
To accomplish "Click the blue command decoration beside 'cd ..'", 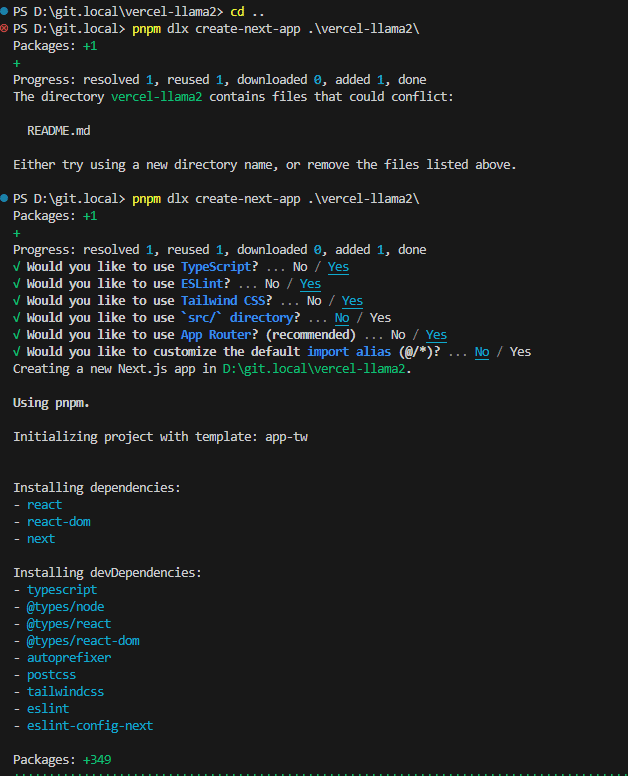I will (x=4, y=11).
